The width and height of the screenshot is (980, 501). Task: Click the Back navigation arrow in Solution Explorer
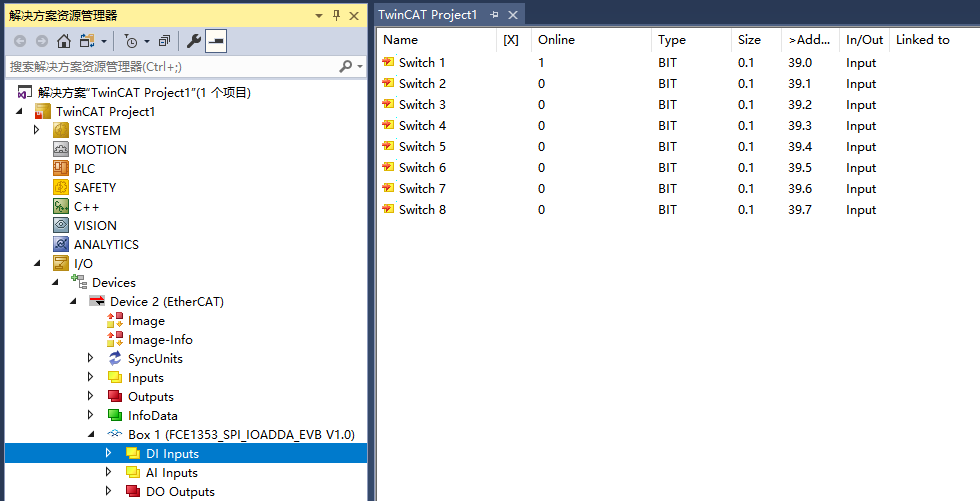(x=20, y=41)
